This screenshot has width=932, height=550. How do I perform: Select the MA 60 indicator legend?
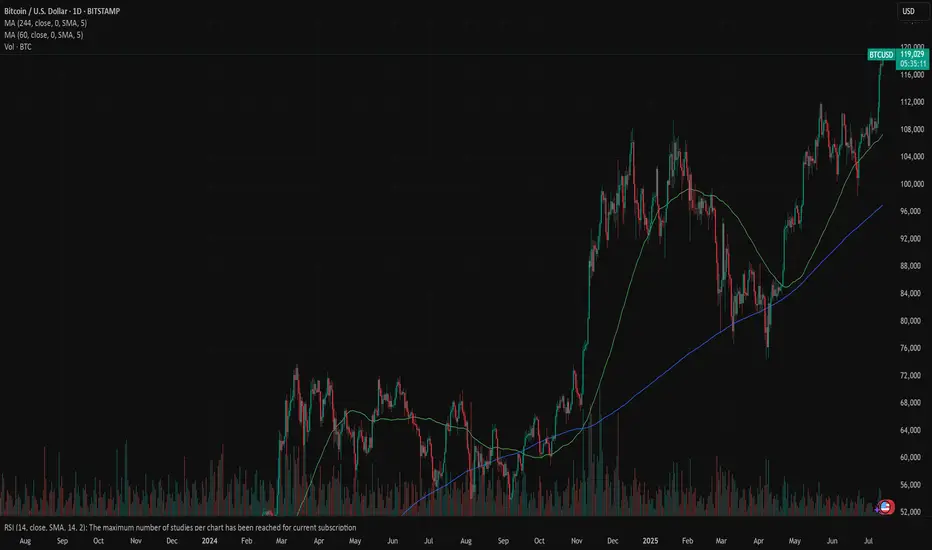pos(43,35)
